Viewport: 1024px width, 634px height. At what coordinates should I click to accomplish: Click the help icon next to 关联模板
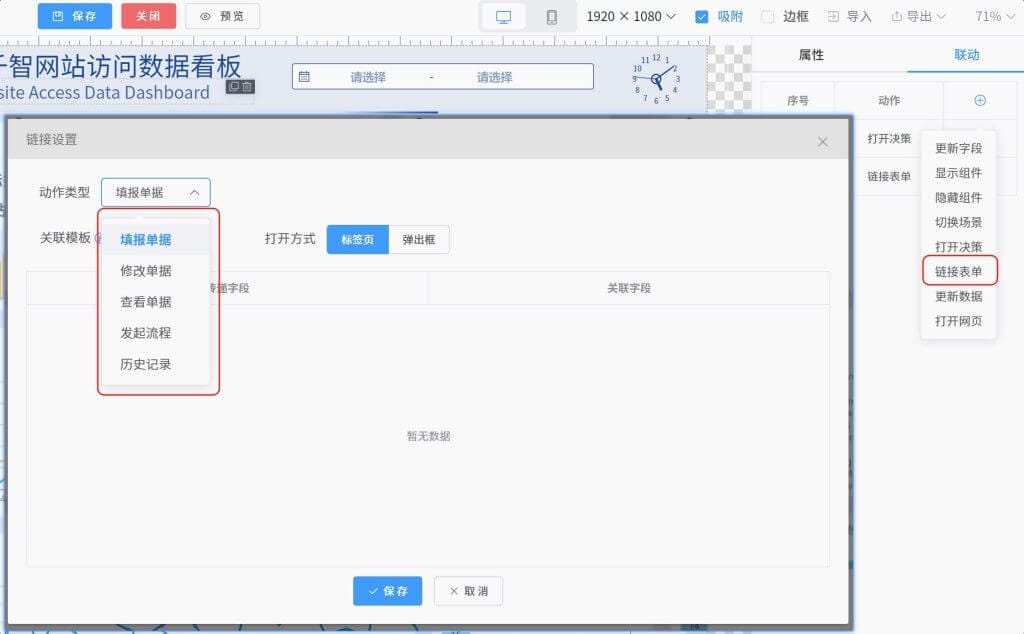[98, 238]
